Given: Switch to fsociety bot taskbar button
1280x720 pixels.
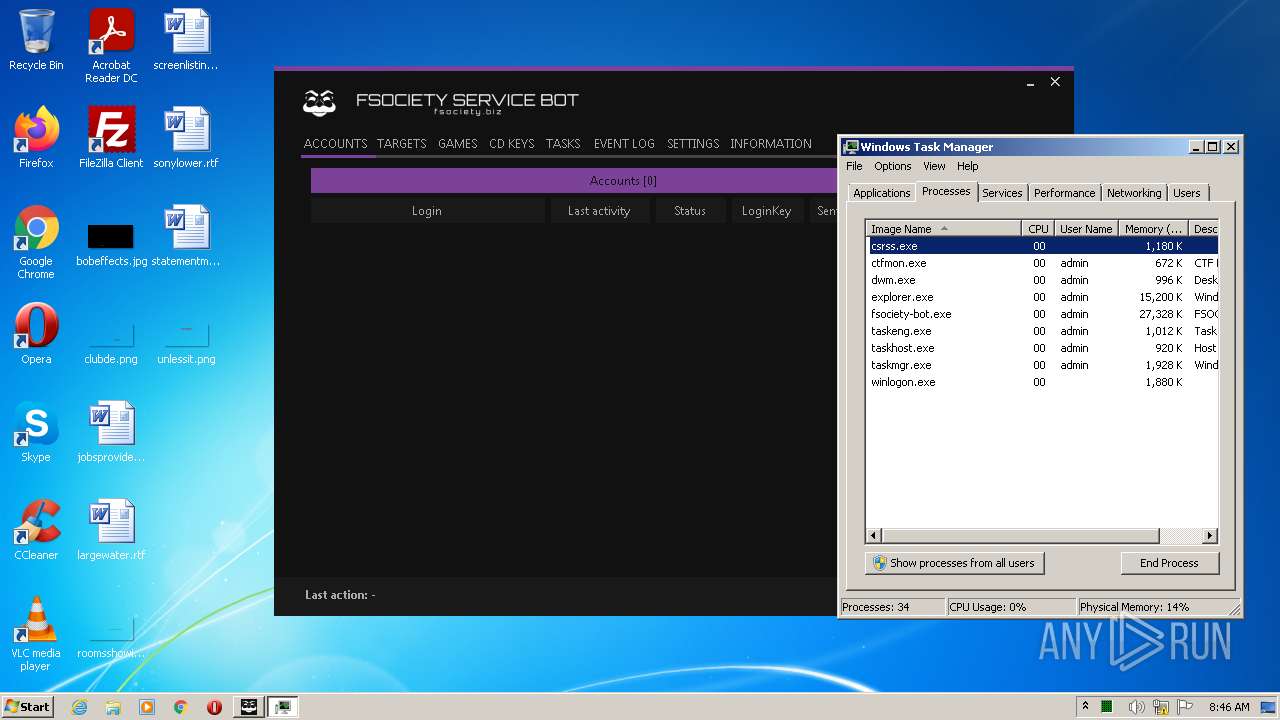Looking at the screenshot, I should pyautogui.click(x=249, y=707).
